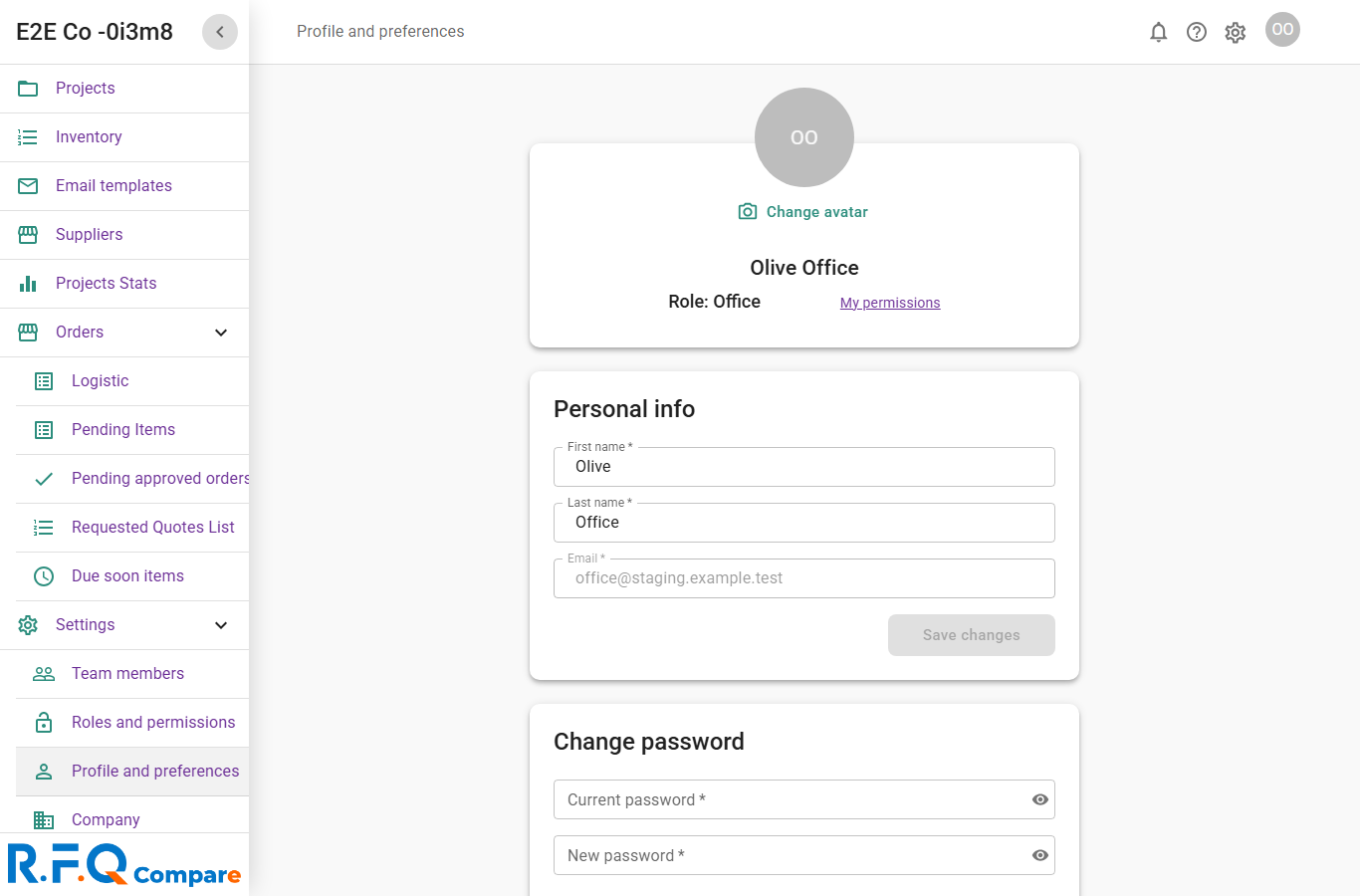
Task: Open the notifications bell icon
Action: pyautogui.click(x=1158, y=32)
